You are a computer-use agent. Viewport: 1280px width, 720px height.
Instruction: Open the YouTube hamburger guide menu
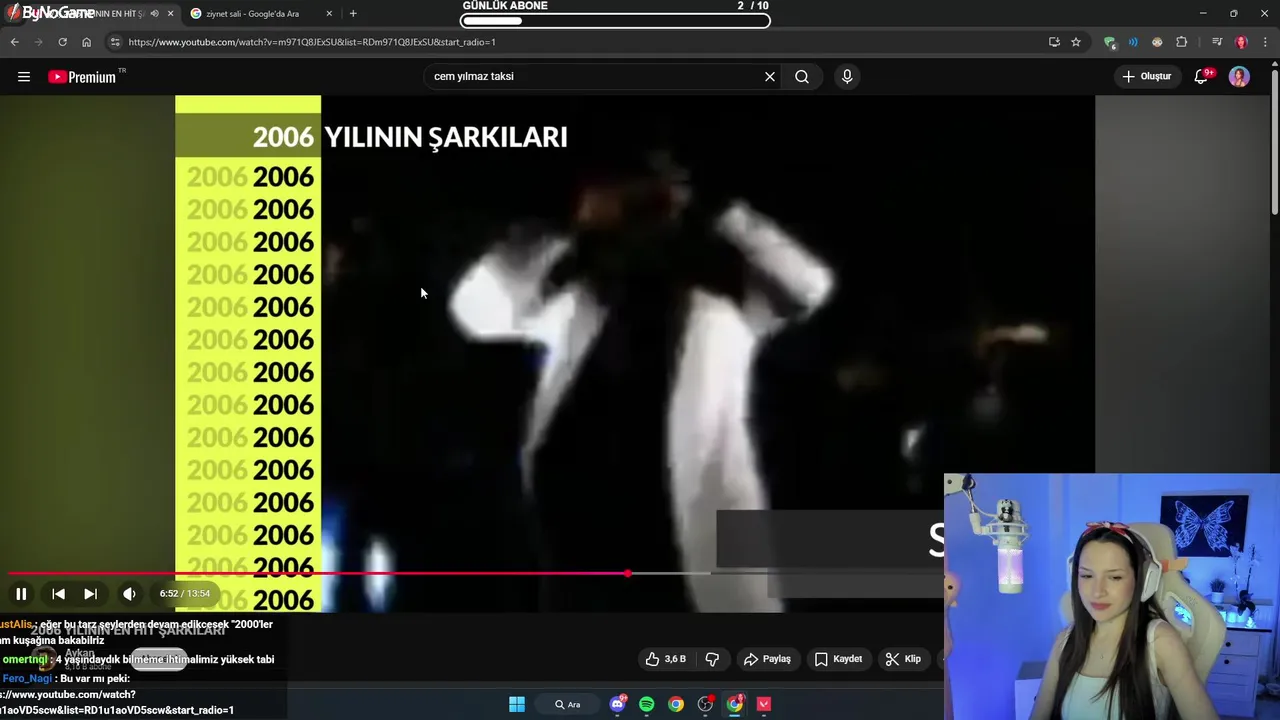click(x=24, y=77)
